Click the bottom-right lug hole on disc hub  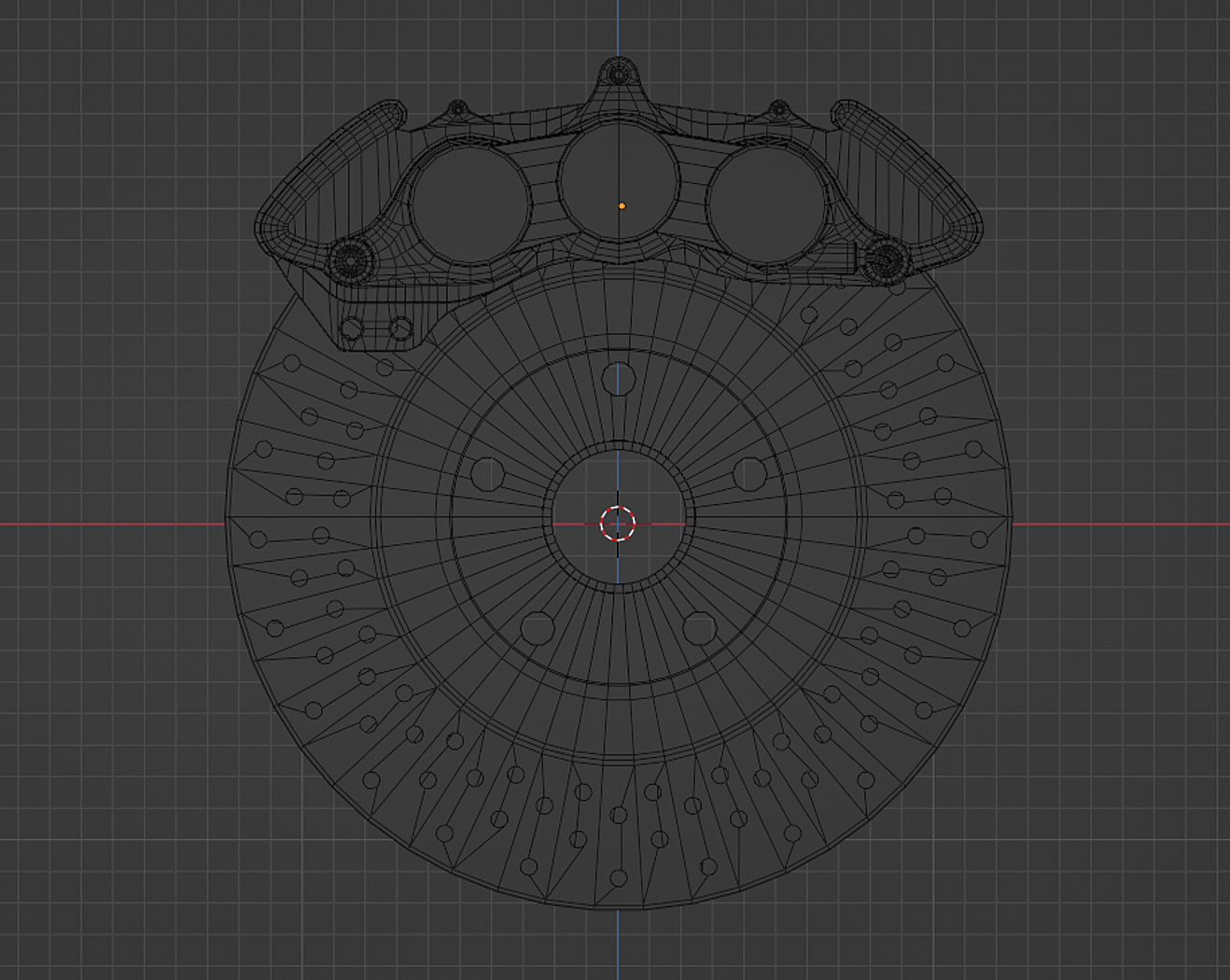[699, 628]
